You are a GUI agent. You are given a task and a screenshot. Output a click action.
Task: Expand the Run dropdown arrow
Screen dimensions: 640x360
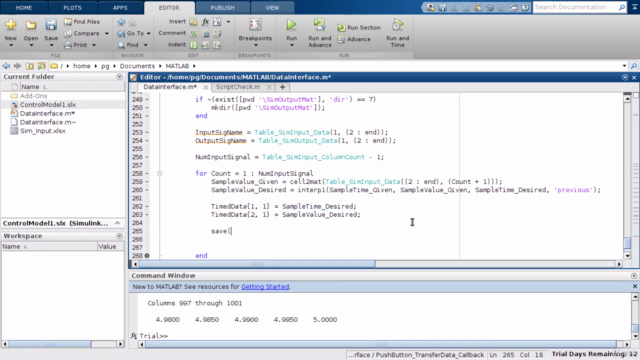pos(291,45)
